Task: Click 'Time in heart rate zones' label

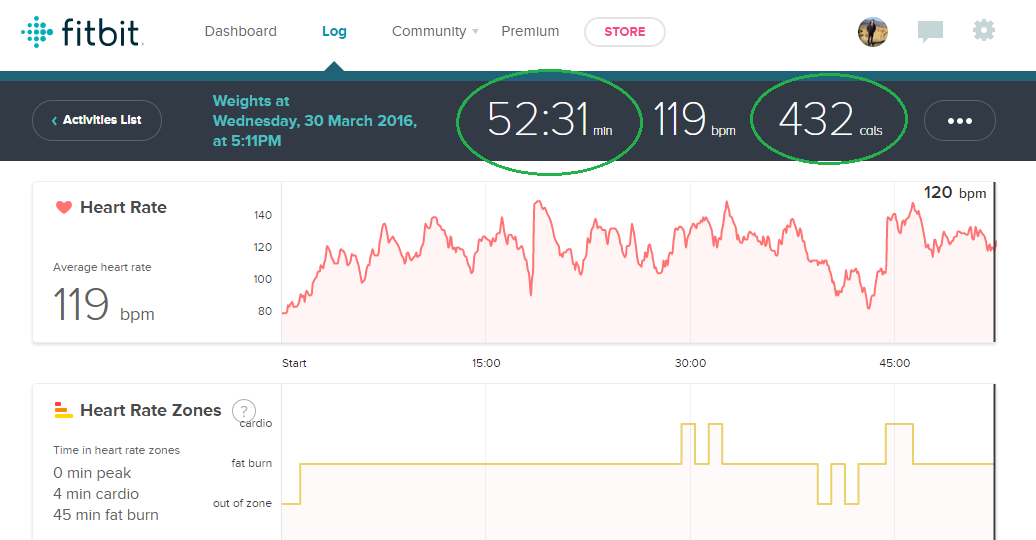Action: [x=116, y=450]
